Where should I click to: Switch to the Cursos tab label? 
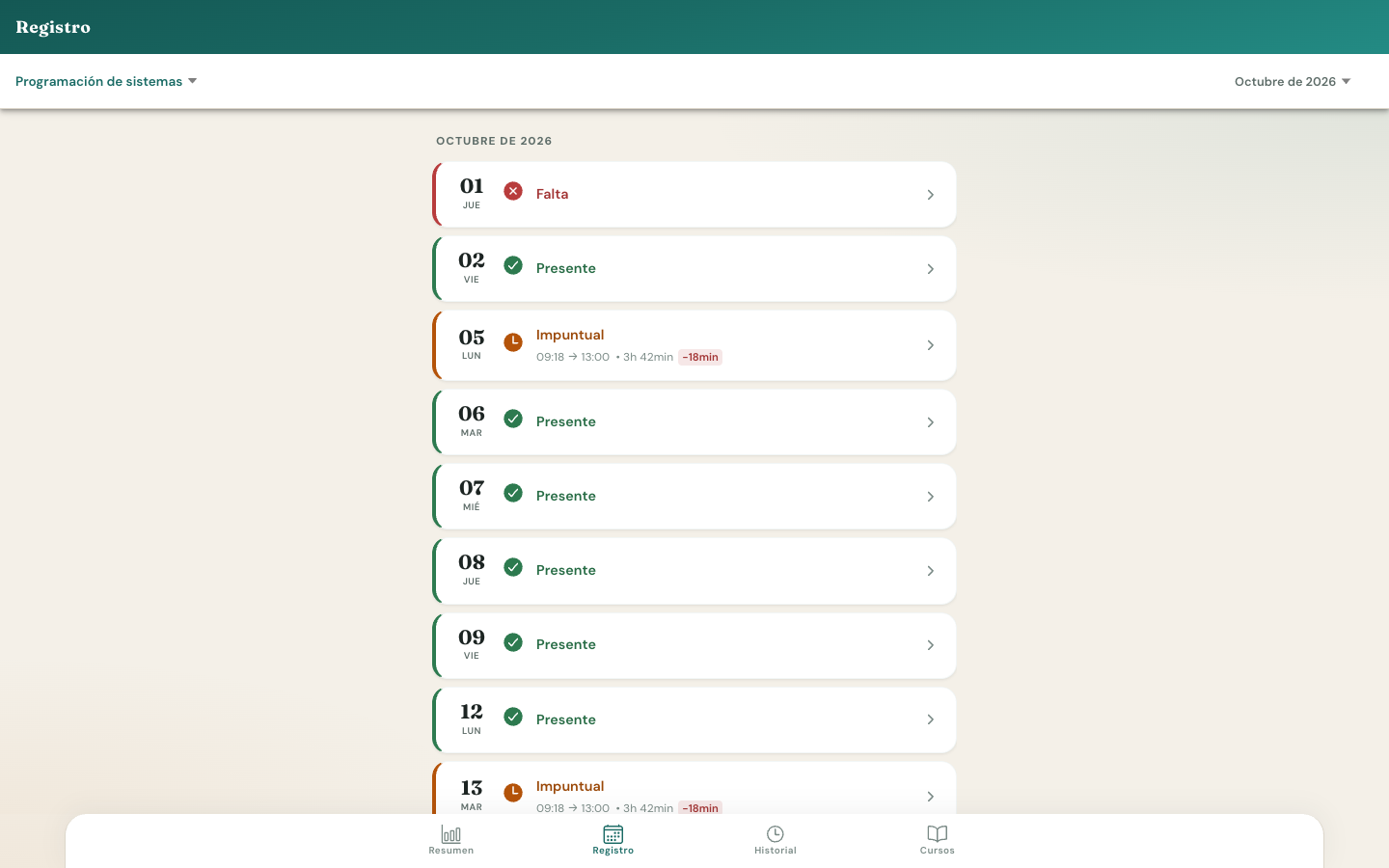(938, 851)
